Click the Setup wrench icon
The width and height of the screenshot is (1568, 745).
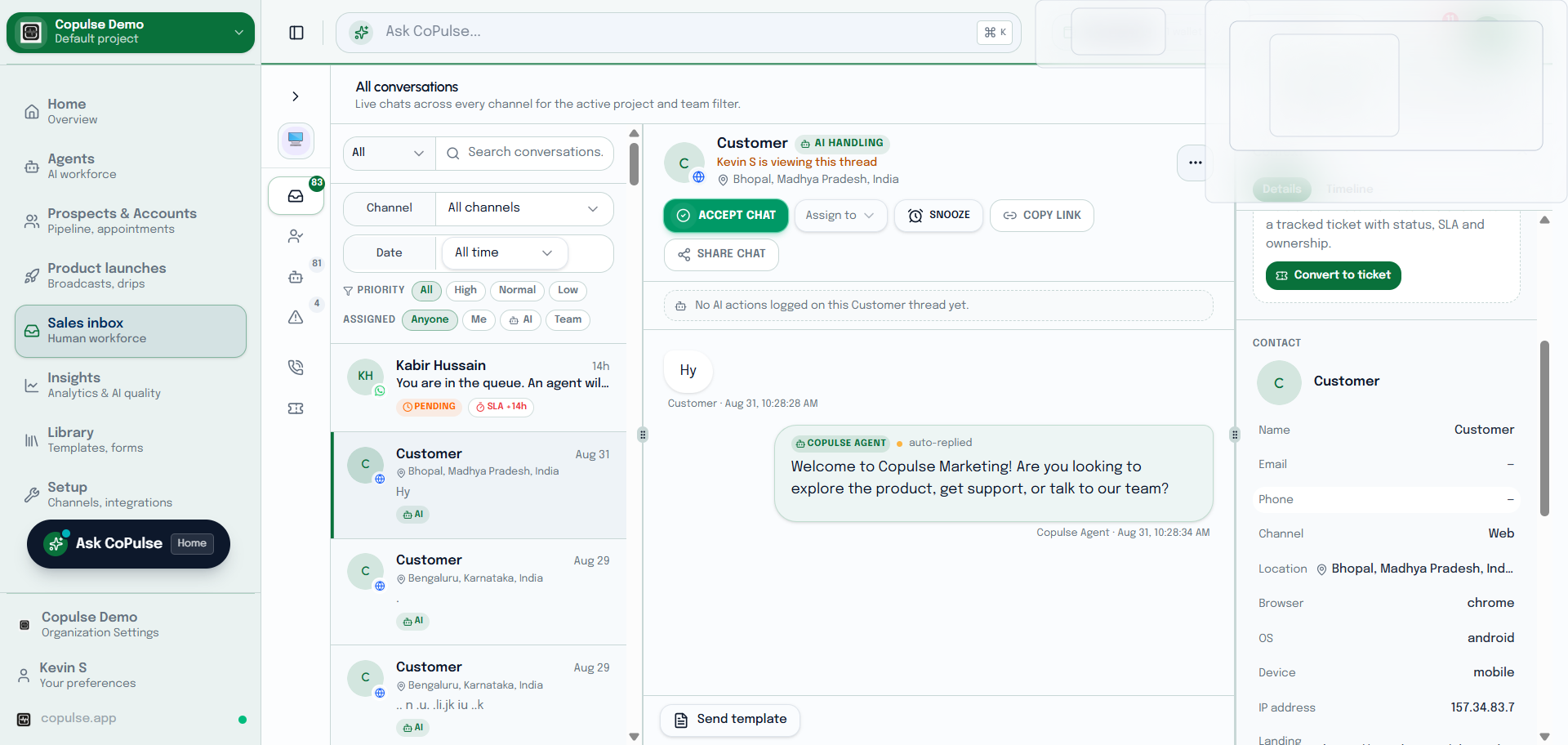[x=32, y=495]
